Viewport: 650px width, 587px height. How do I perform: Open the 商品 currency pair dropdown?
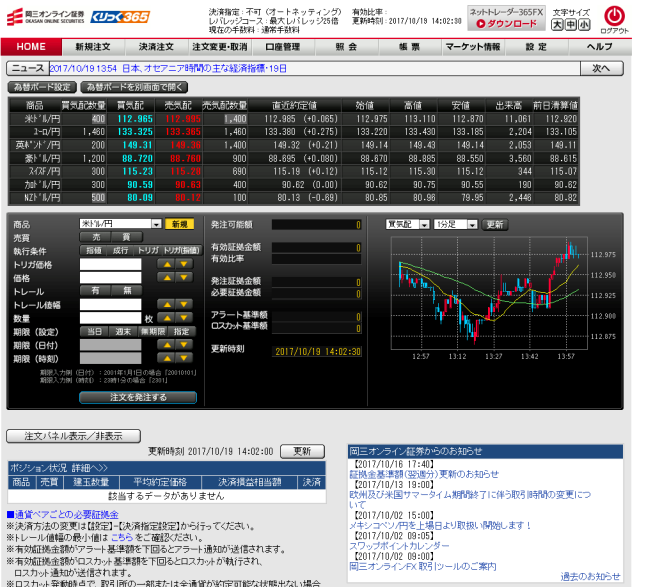click(120, 224)
